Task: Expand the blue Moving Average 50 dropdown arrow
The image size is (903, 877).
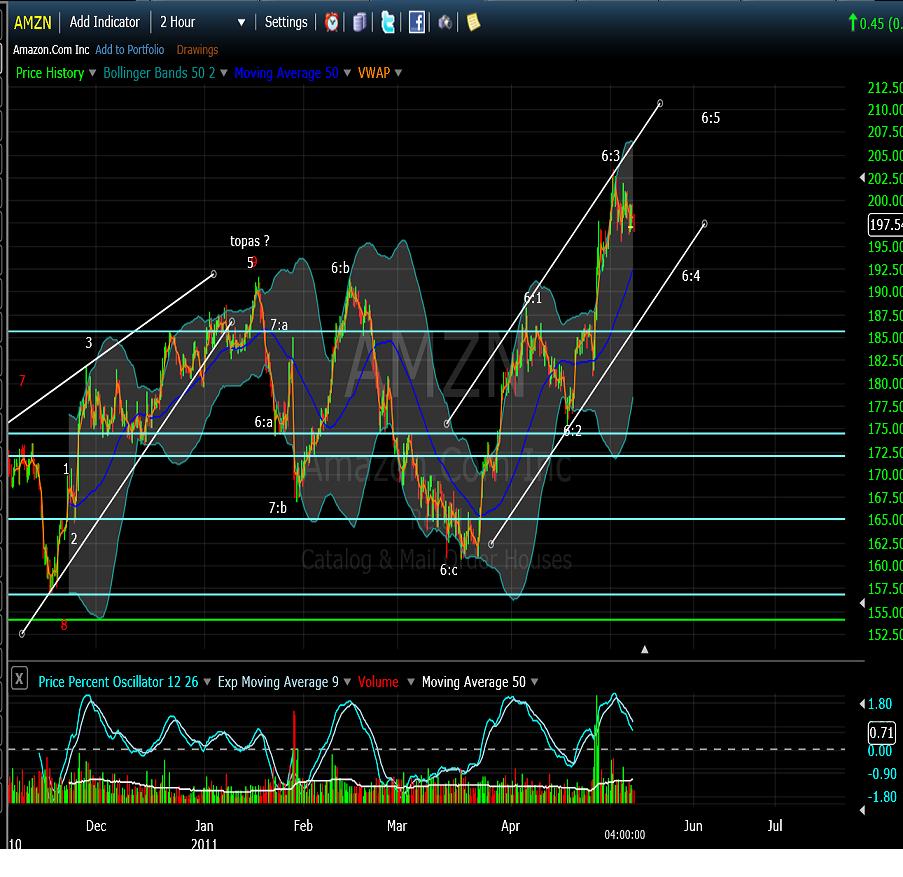Action: tap(347, 73)
